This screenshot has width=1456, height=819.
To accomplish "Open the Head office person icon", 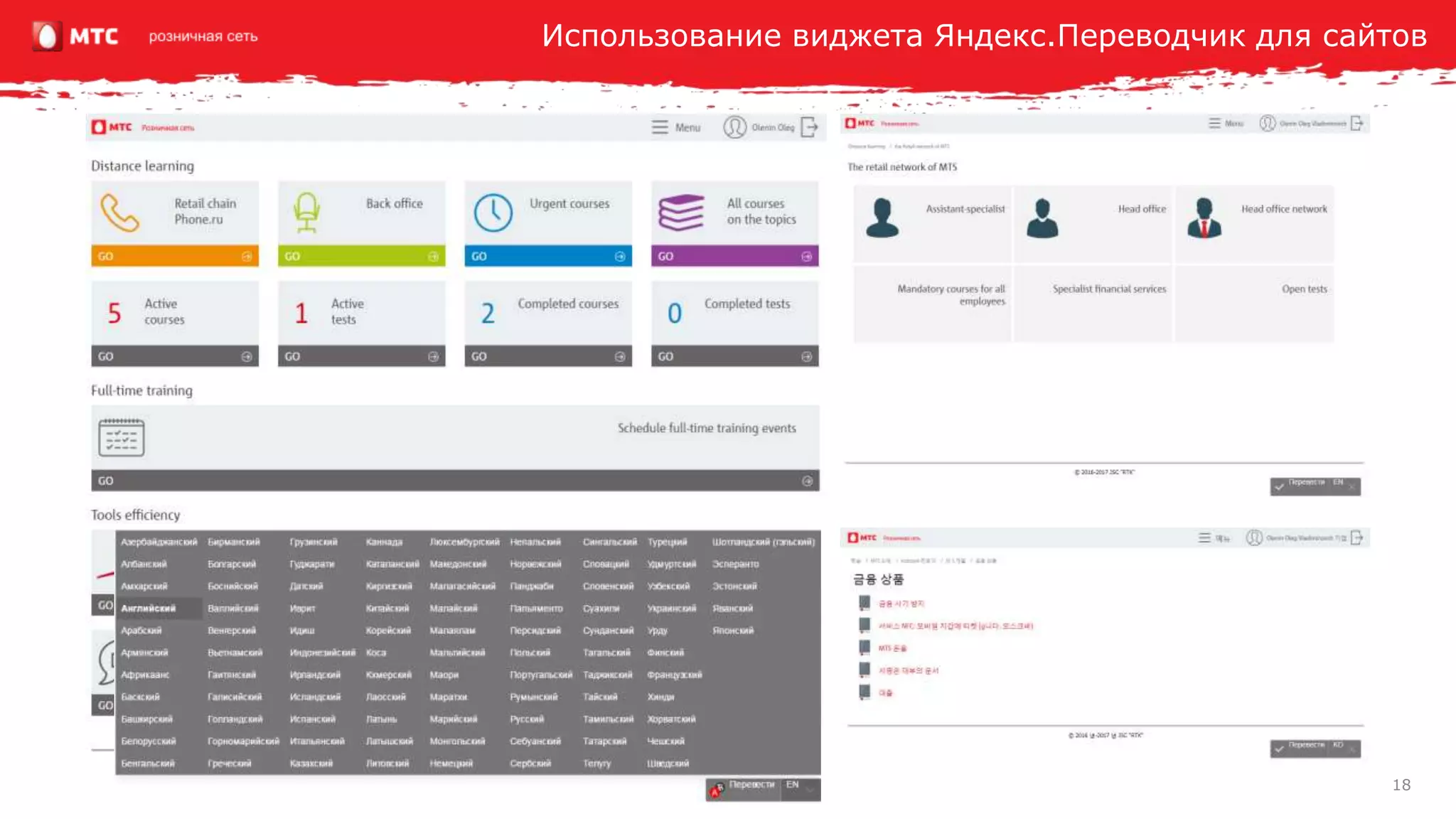I will [x=1042, y=218].
